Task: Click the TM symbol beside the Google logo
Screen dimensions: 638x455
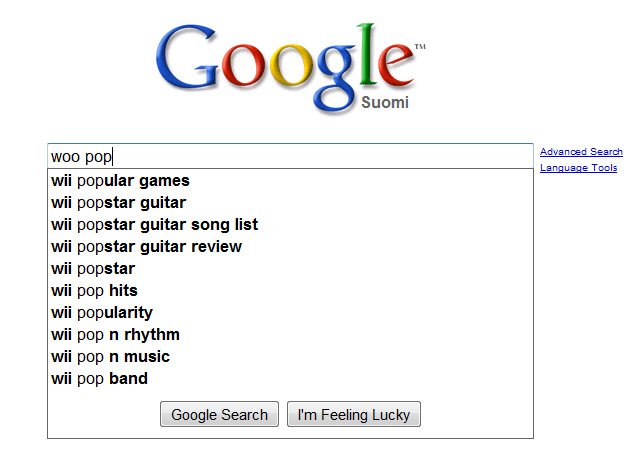Action: [x=419, y=46]
